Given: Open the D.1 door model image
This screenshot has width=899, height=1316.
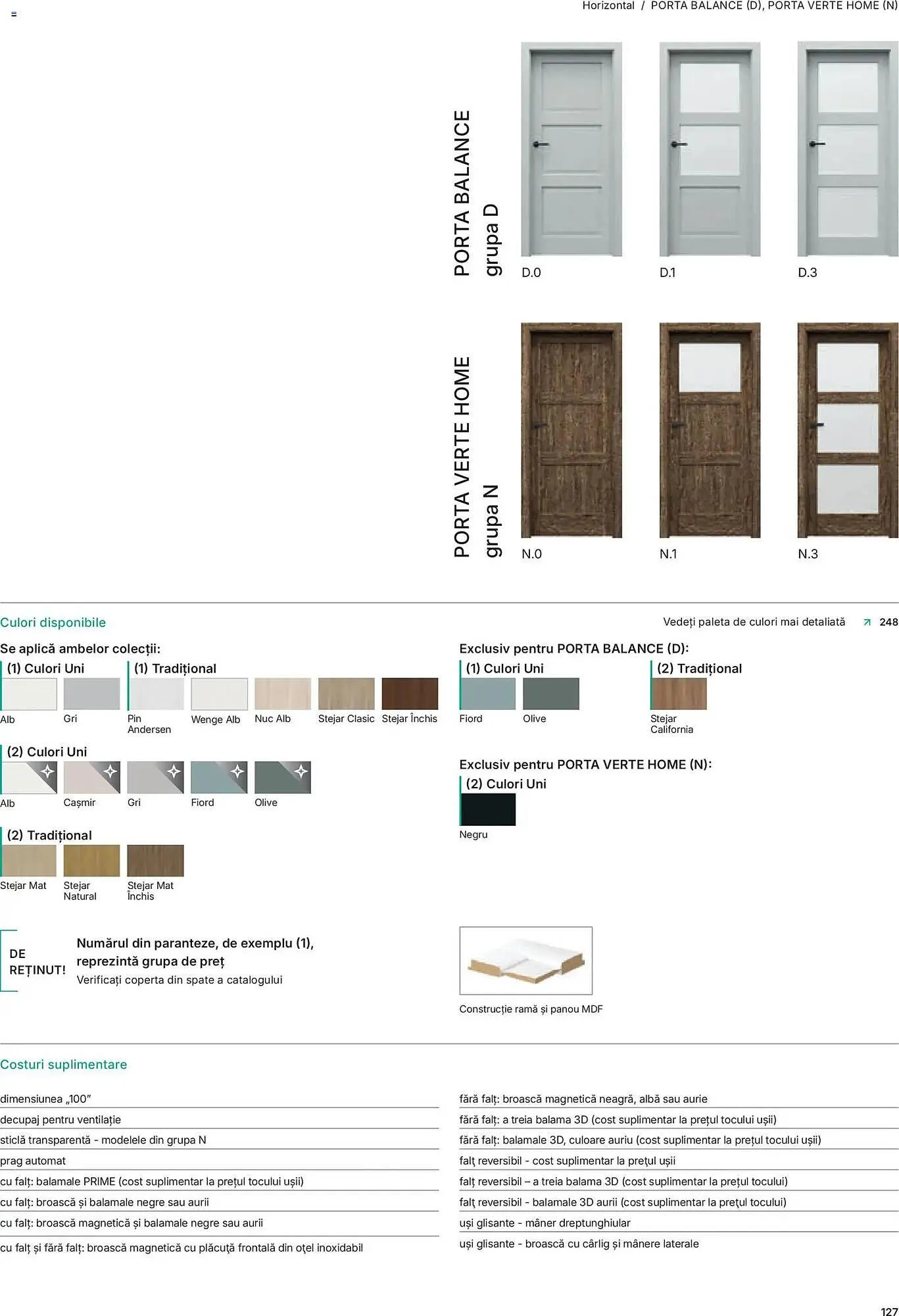Looking at the screenshot, I should pos(710,149).
